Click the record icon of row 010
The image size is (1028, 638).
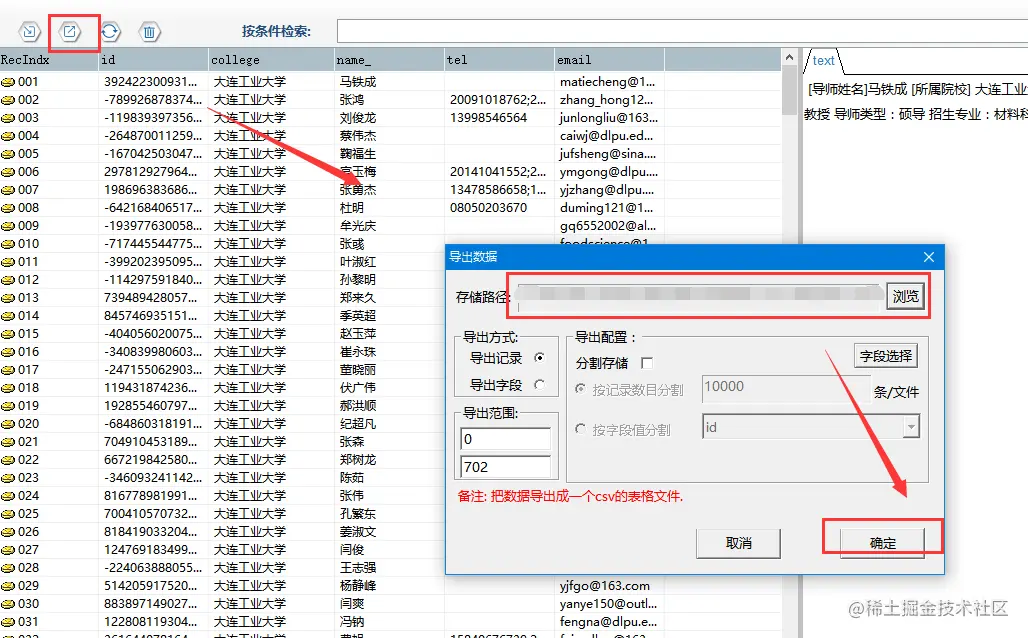tap(8, 244)
